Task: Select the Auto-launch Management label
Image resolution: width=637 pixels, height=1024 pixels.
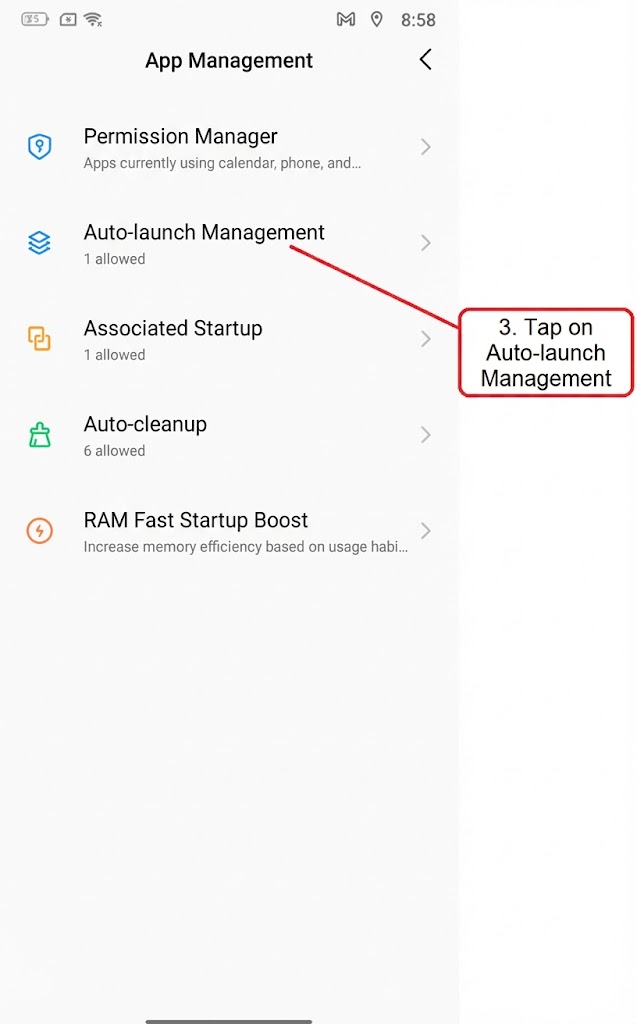Action: [x=204, y=233]
